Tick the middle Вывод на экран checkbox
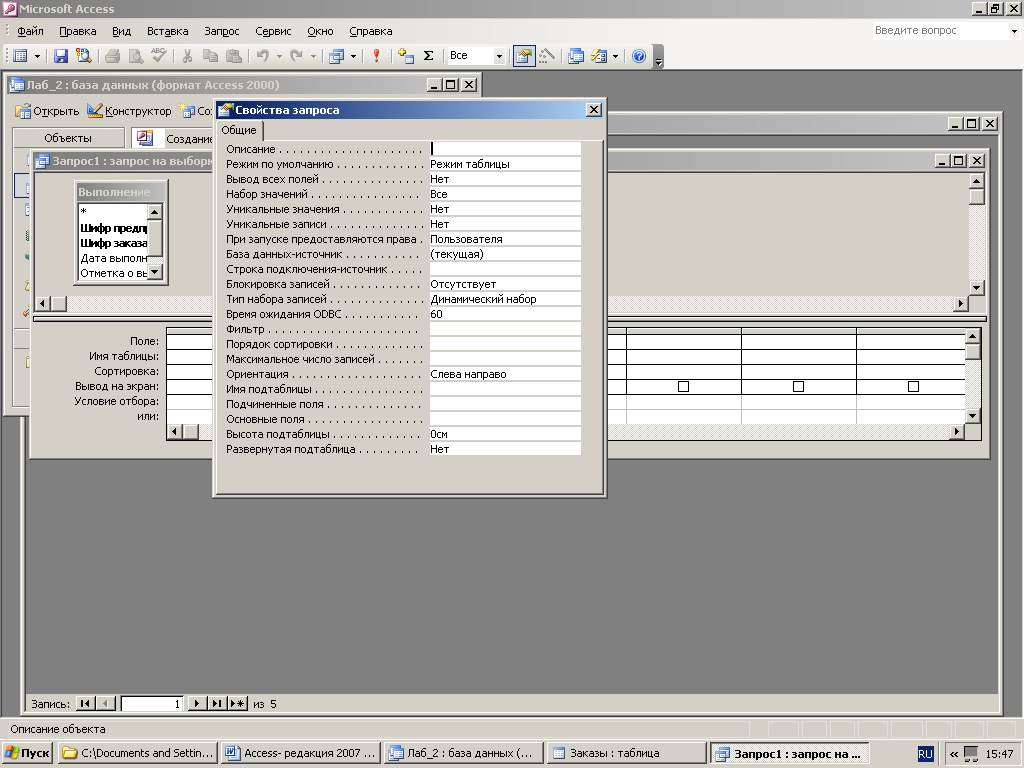 [798, 387]
